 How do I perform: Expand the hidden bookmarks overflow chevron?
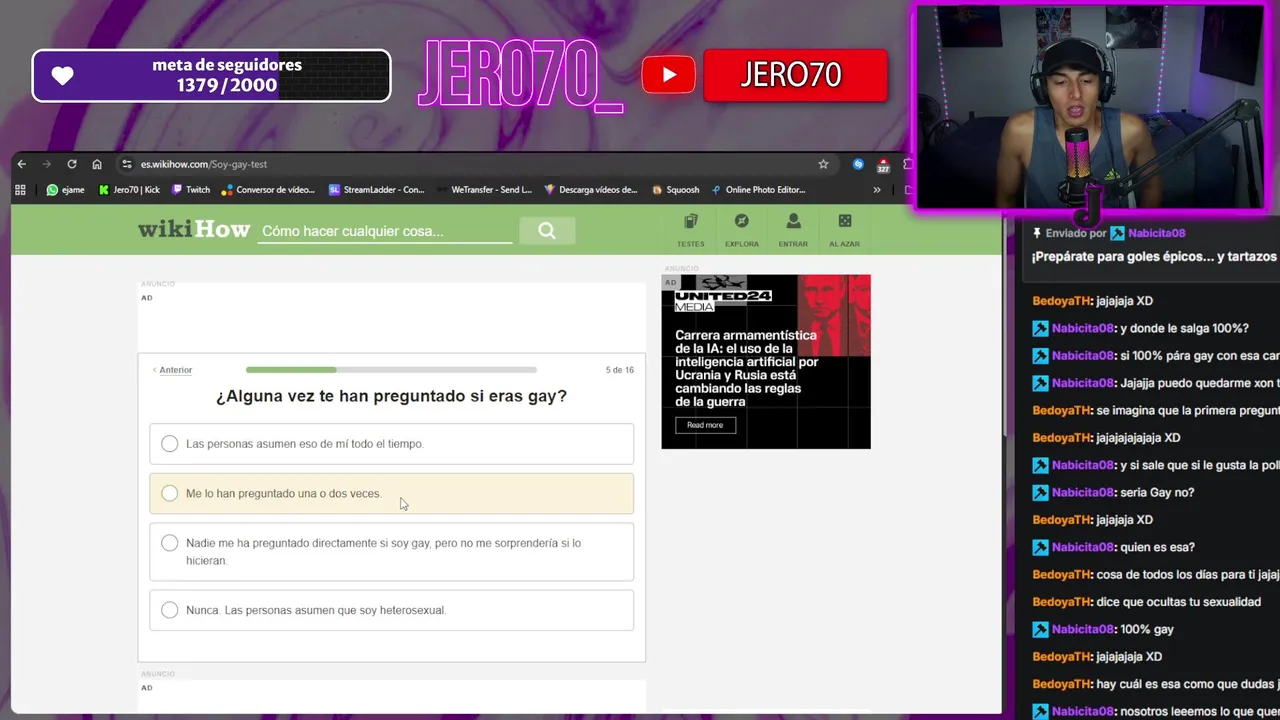pyautogui.click(x=877, y=189)
